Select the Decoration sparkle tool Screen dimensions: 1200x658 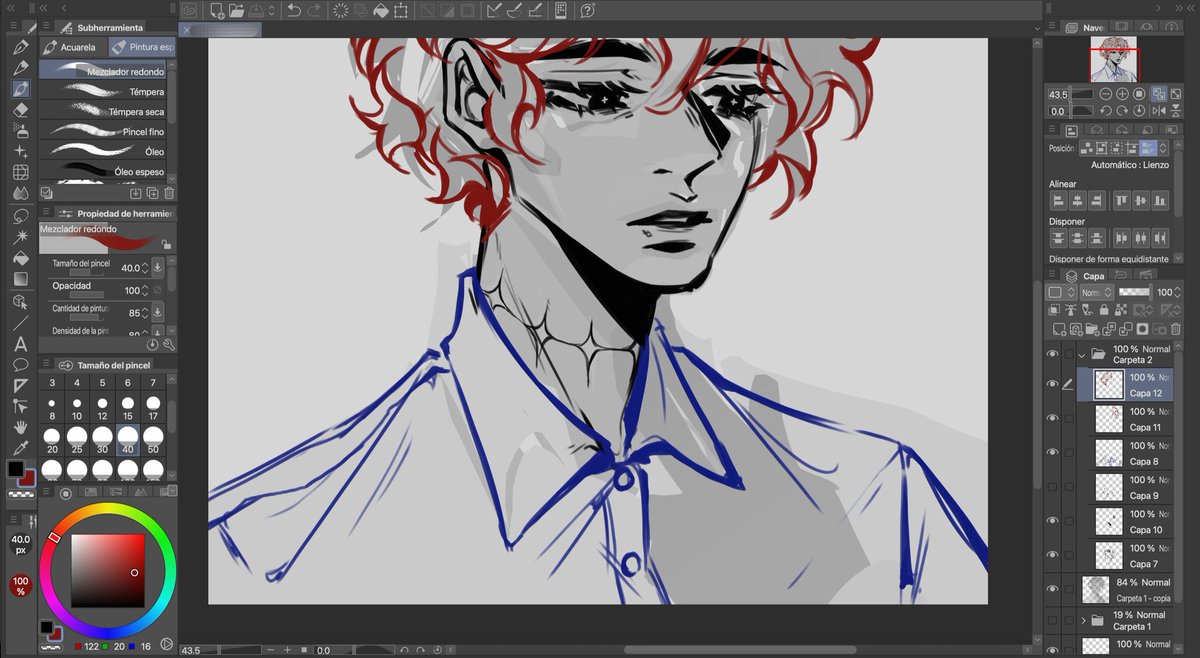tap(20, 152)
